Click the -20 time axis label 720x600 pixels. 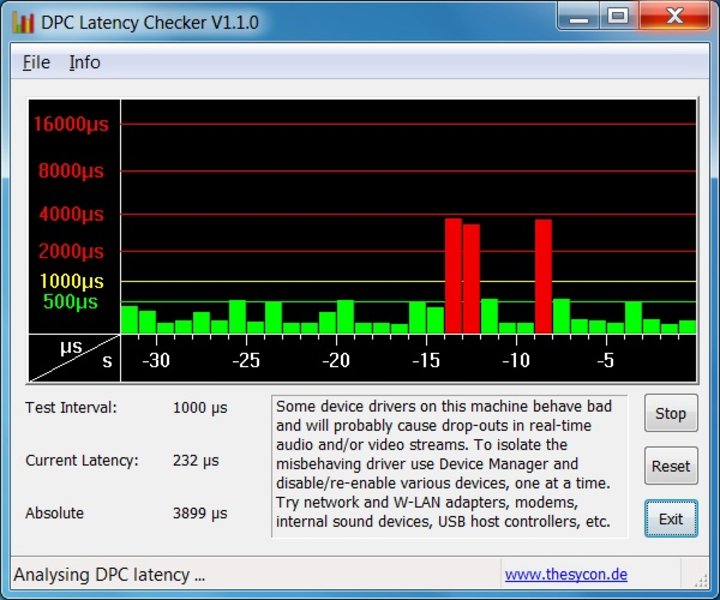(336, 360)
